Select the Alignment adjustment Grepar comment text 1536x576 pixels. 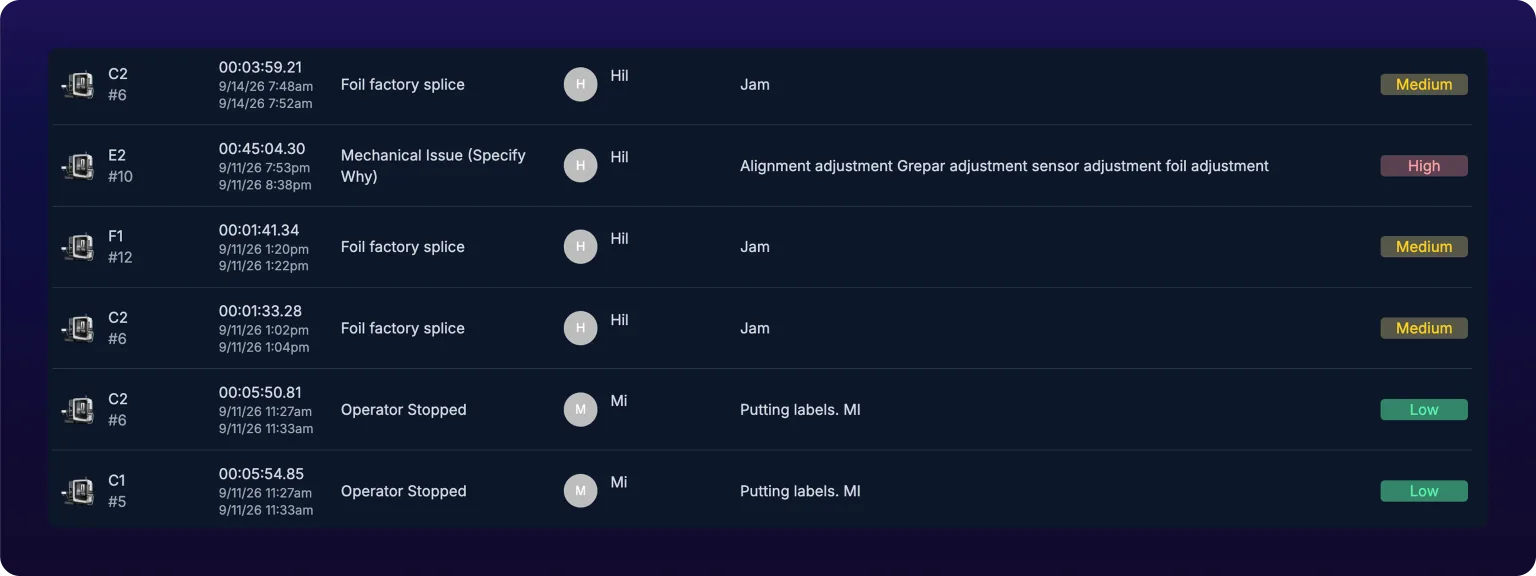(x=1004, y=166)
